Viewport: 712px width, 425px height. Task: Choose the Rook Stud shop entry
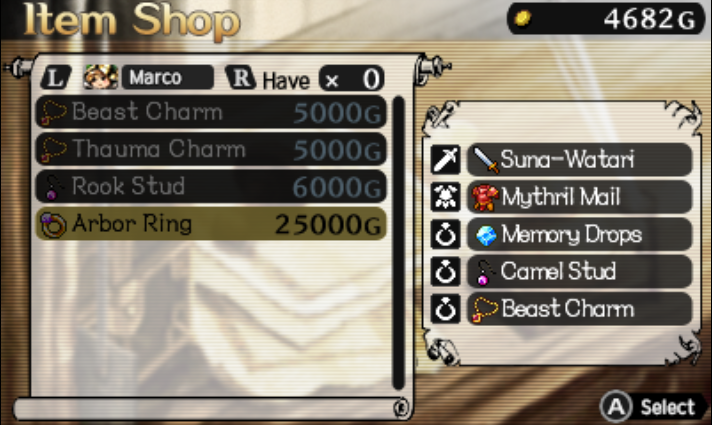(x=211, y=186)
